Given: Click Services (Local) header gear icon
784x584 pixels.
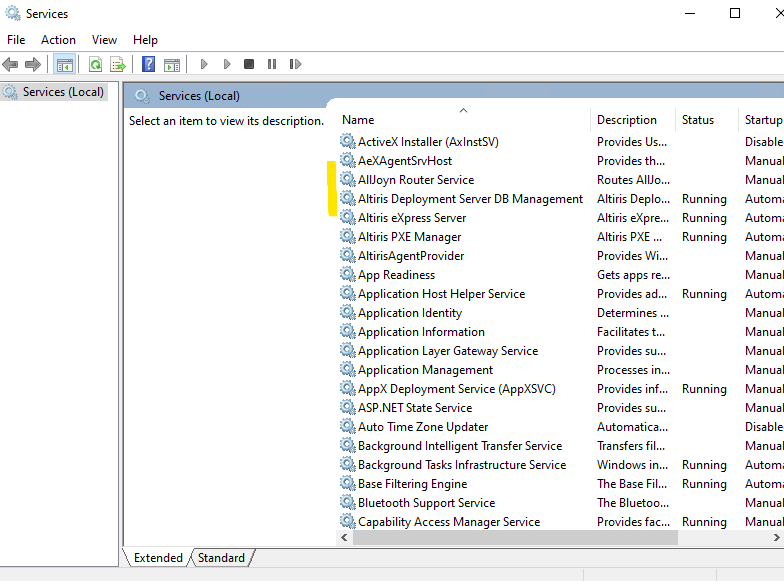Looking at the screenshot, I should click(142, 96).
